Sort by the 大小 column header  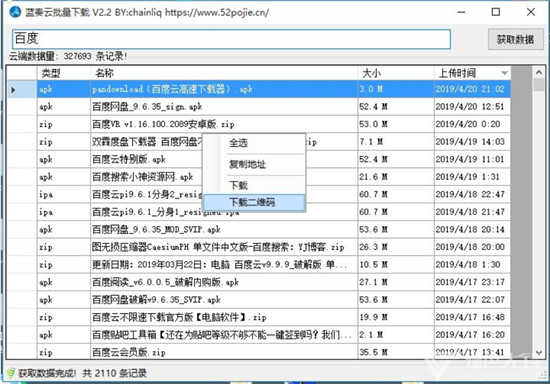tap(396, 73)
